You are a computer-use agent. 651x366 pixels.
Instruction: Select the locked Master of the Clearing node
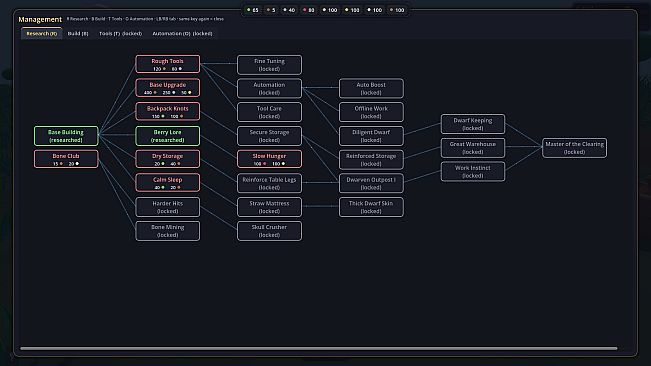click(x=575, y=148)
